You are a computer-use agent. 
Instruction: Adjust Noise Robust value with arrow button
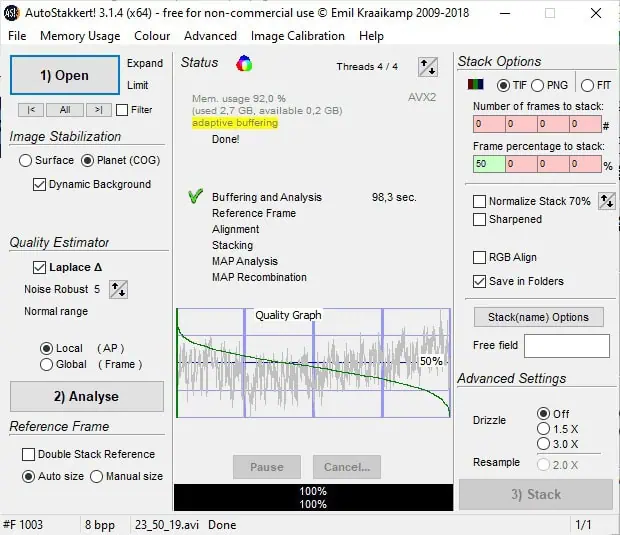click(x=118, y=289)
